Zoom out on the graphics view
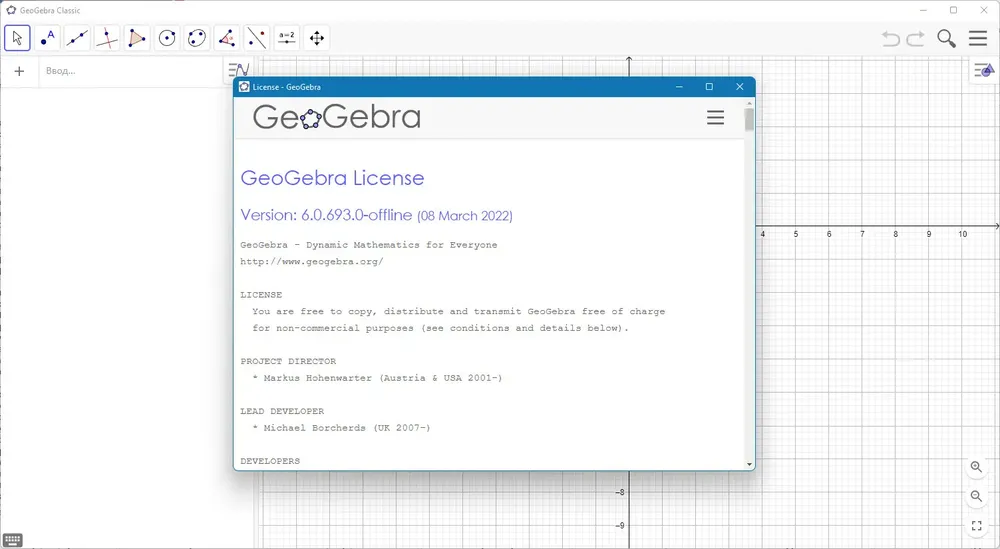The height and width of the screenshot is (549, 1000). coord(976,496)
